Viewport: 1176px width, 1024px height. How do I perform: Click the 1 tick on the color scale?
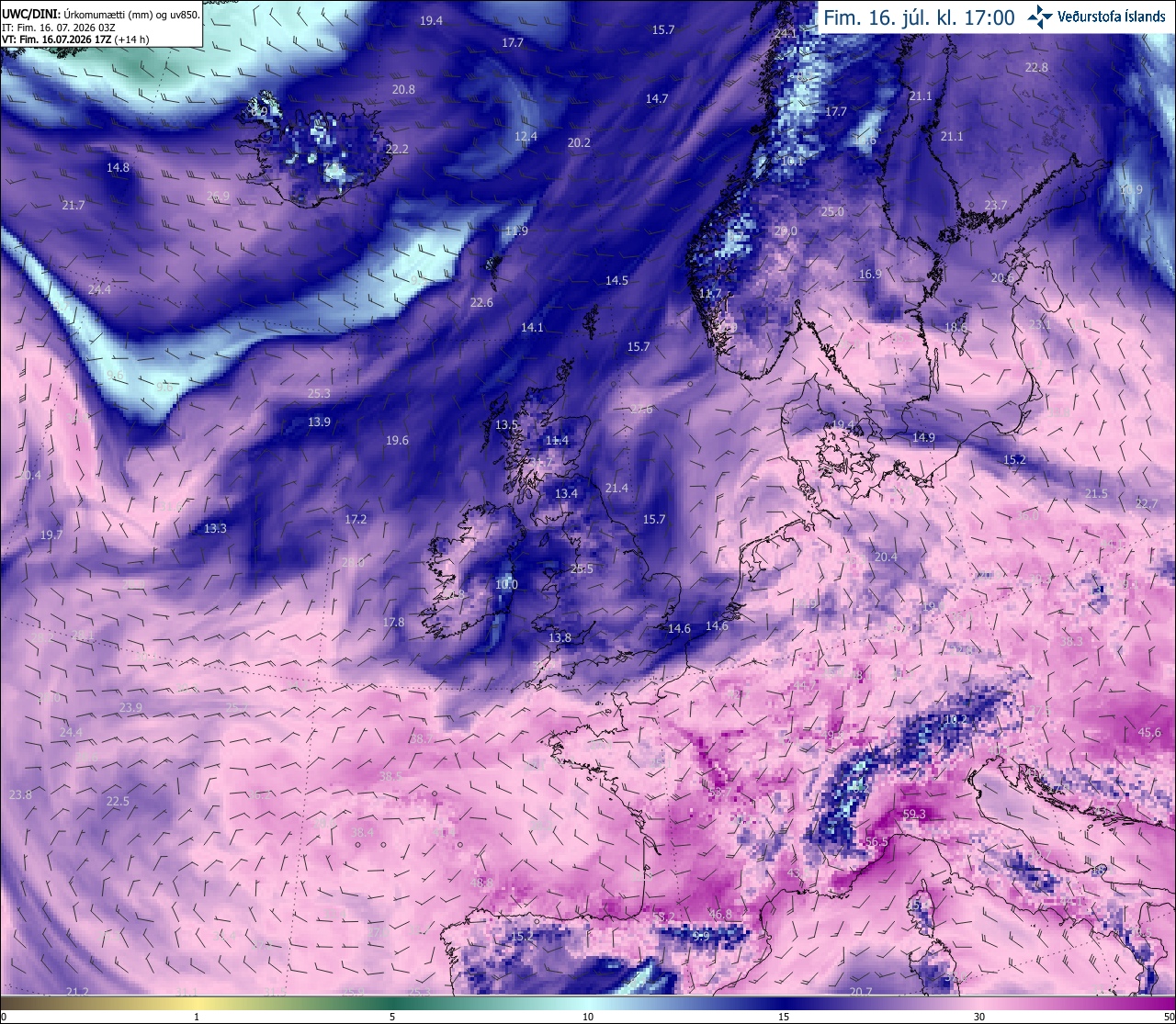(197, 1017)
